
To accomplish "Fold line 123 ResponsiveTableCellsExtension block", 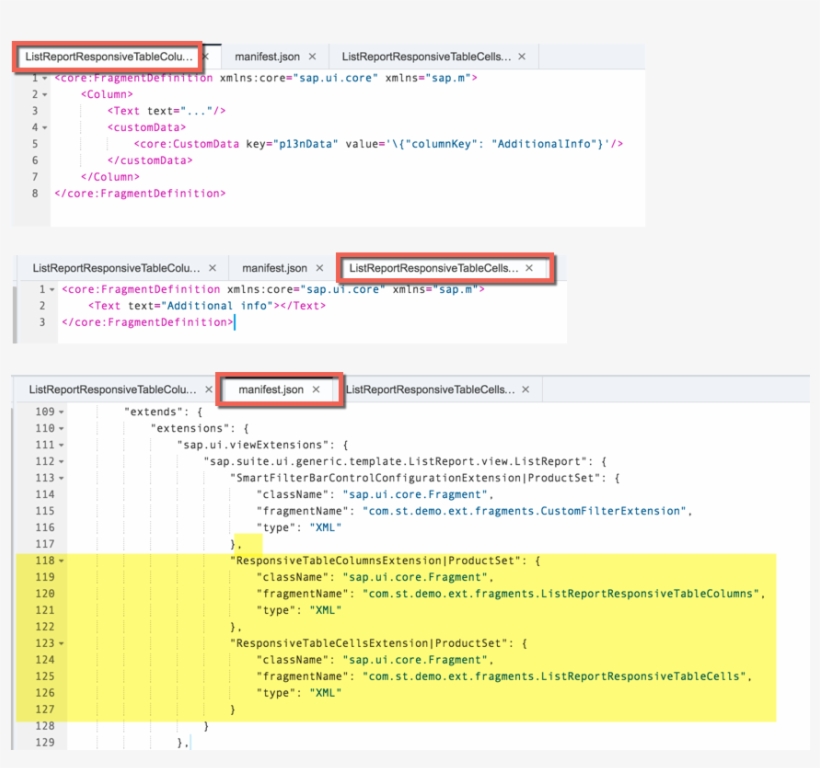I will coord(61,644).
